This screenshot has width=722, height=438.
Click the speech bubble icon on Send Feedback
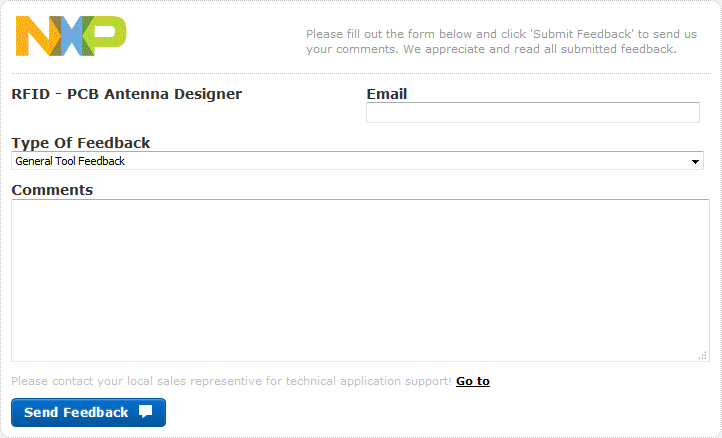146,412
